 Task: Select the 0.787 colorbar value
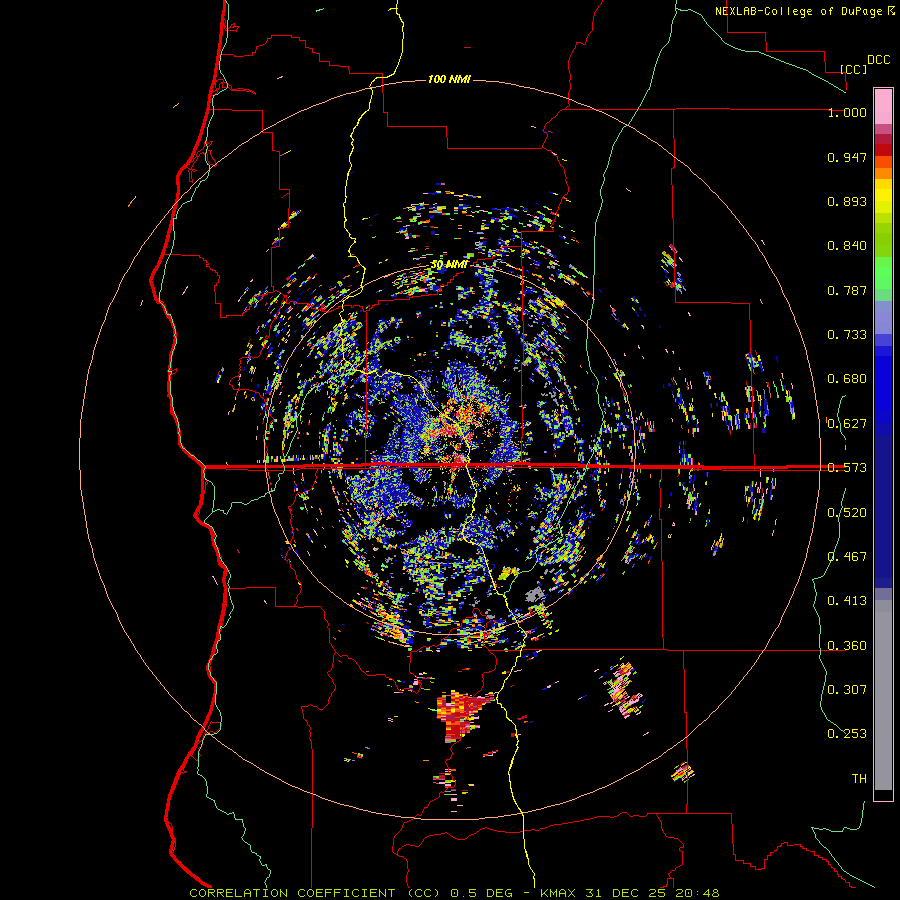[x=847, y=290]
